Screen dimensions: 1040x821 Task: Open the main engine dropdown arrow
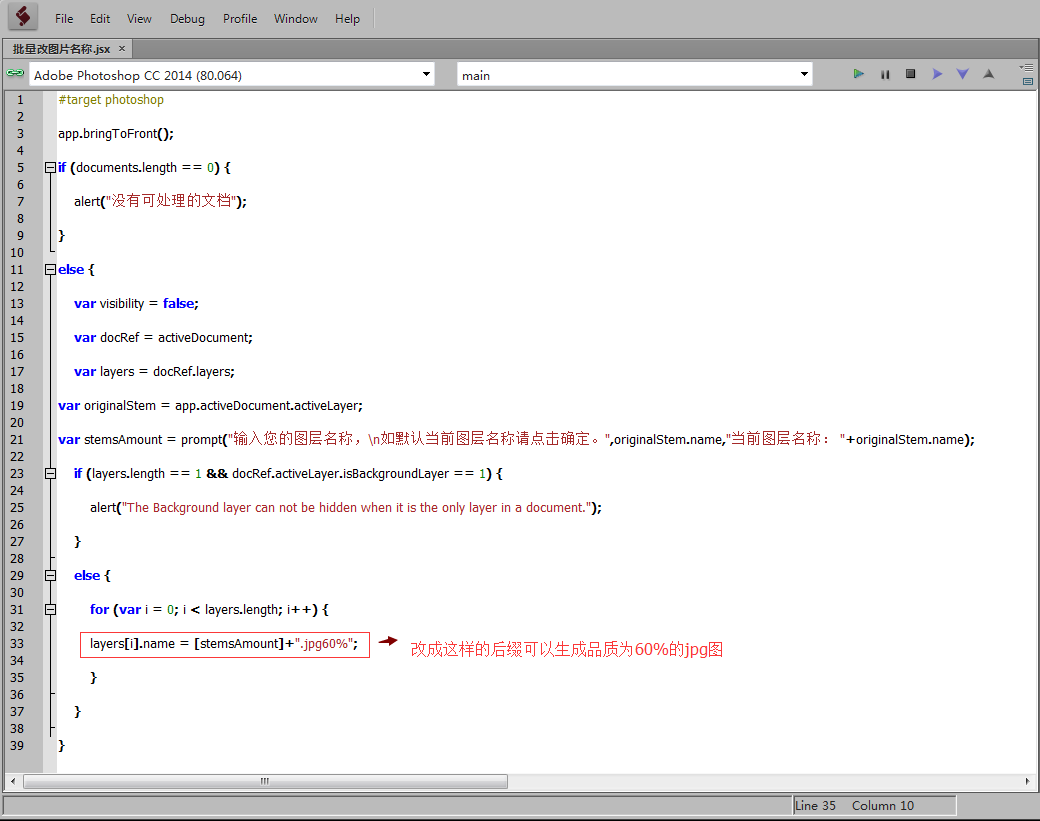[x=804, y=74]
